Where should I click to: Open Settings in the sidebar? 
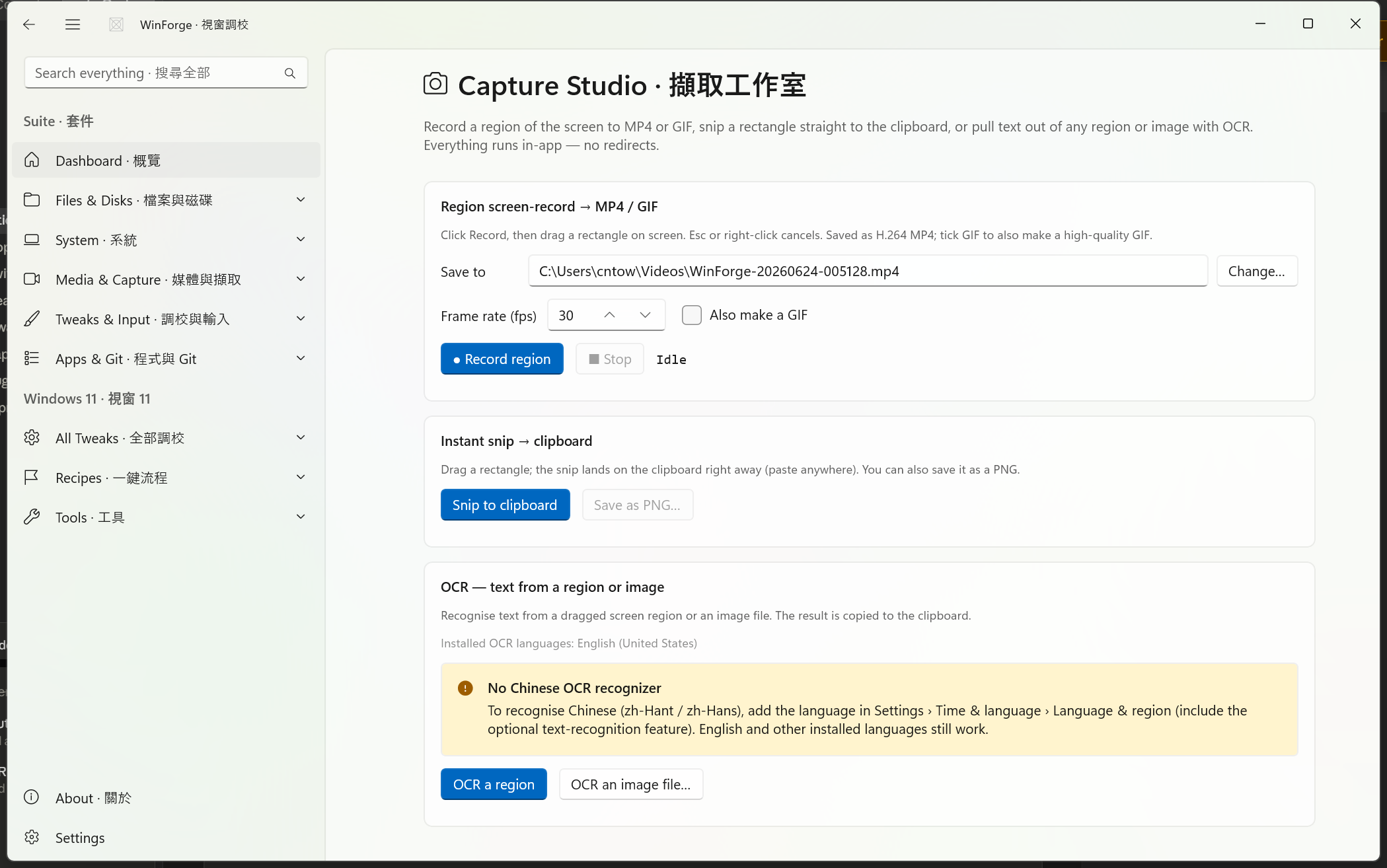166,837
